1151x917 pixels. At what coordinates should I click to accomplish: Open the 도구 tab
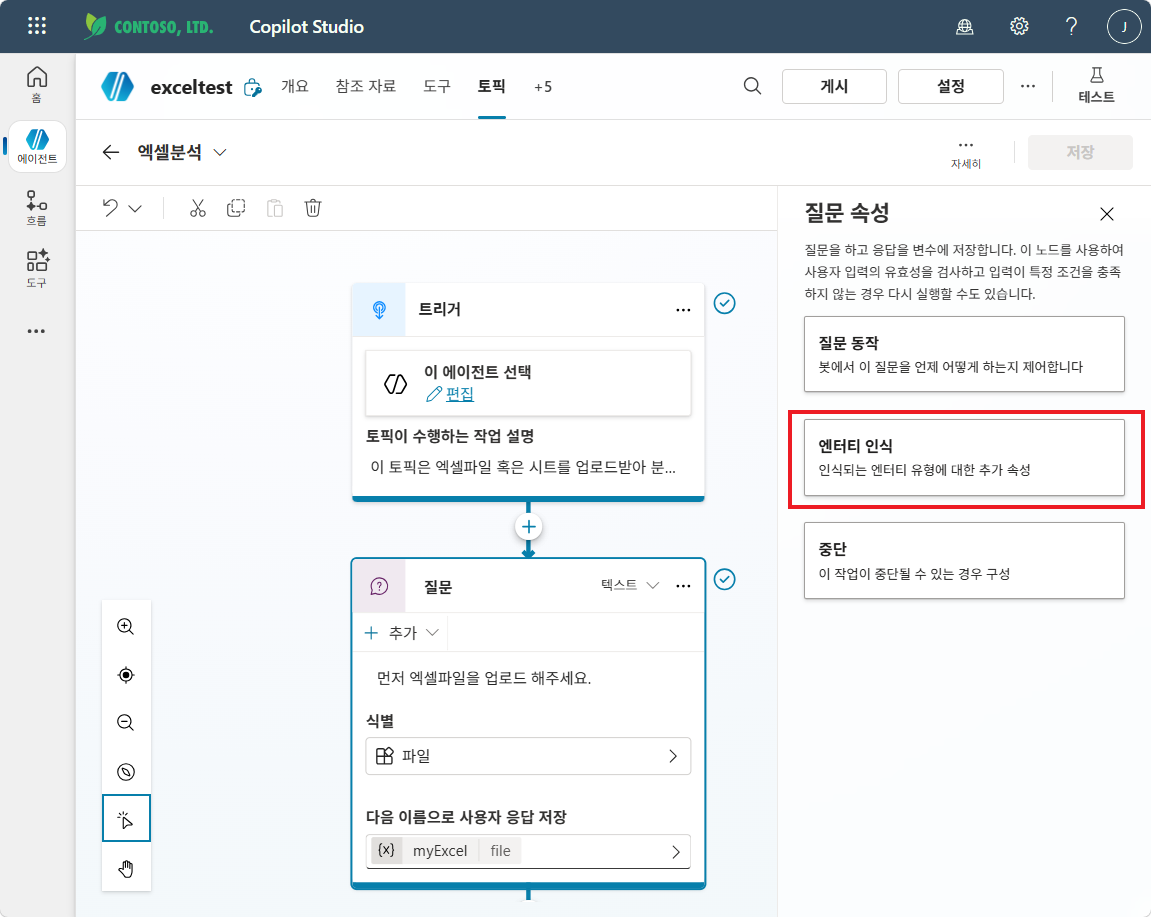pyautogui.click(x=437, y=86)
